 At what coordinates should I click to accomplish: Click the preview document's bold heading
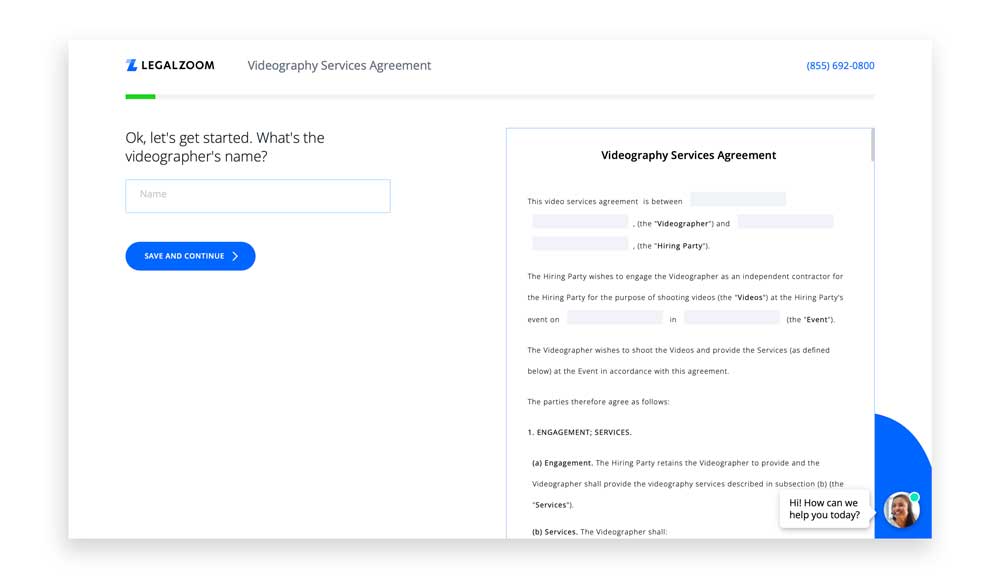[x=688, y=155]
